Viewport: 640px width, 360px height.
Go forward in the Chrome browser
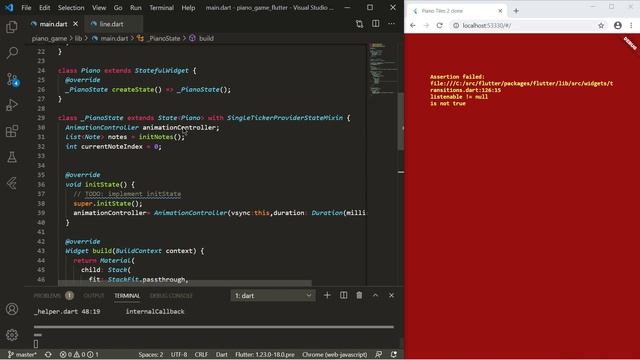click(x=426, y=25)
